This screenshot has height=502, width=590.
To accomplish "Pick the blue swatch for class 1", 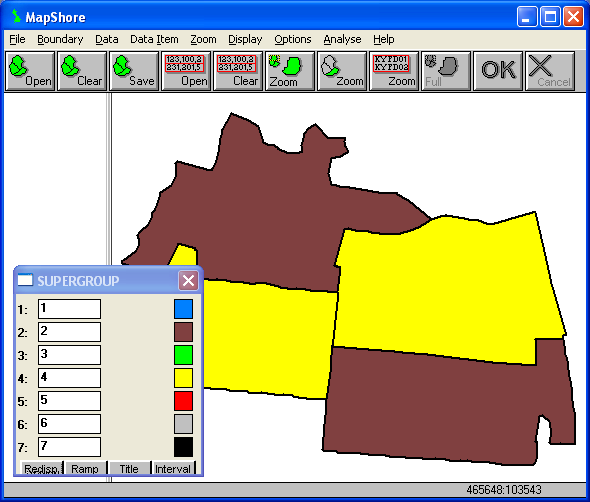I will coord(183,309).
